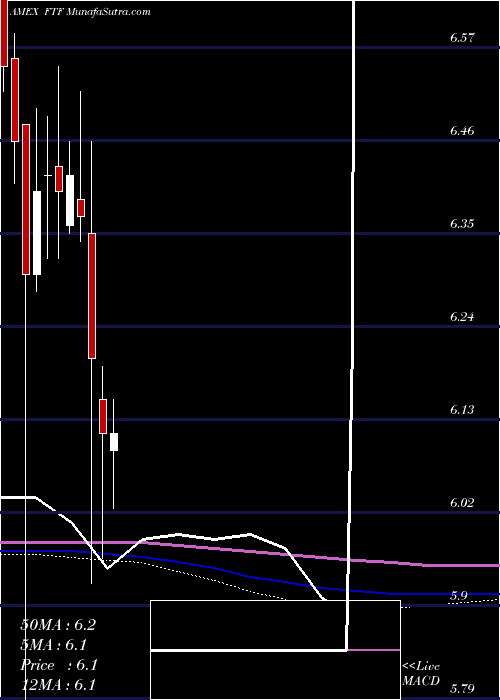Click the Price : 6.1 readout
The image size is (500, 700).
coord(59,665)
